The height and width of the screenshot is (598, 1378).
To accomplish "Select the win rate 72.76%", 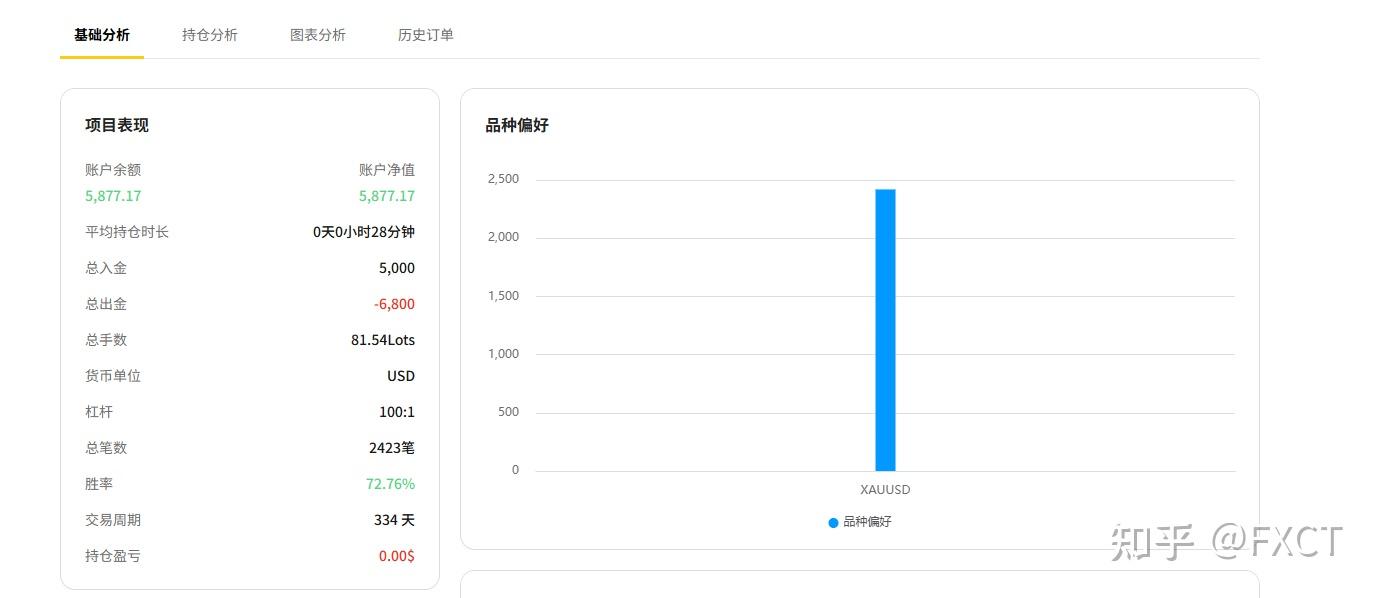I will pos(390,484).
